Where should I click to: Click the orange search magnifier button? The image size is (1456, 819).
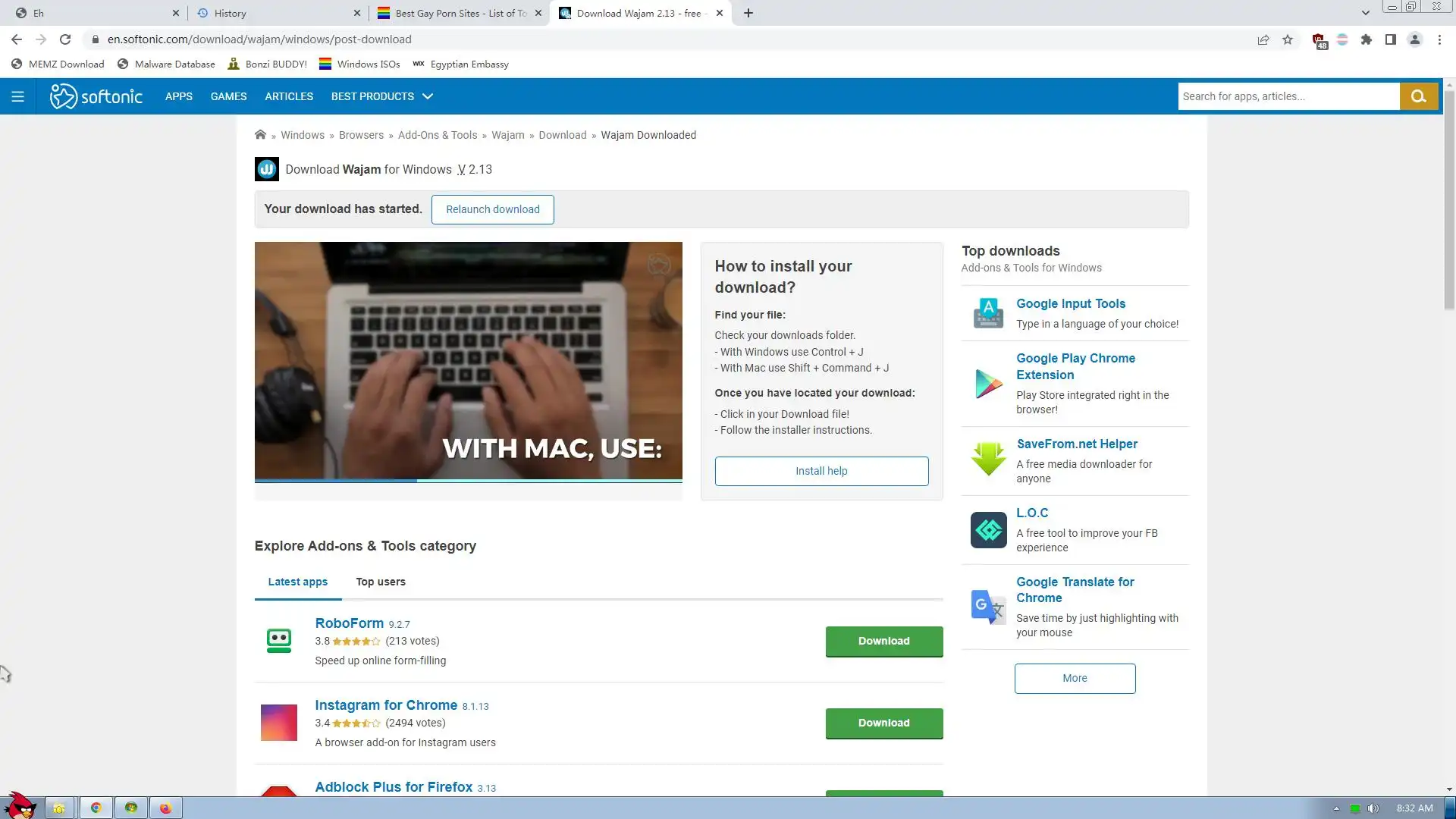(1418, 96)
